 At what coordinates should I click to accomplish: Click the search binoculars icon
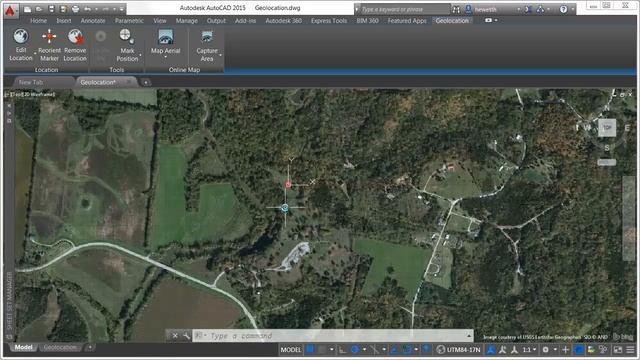pos(456,9)
